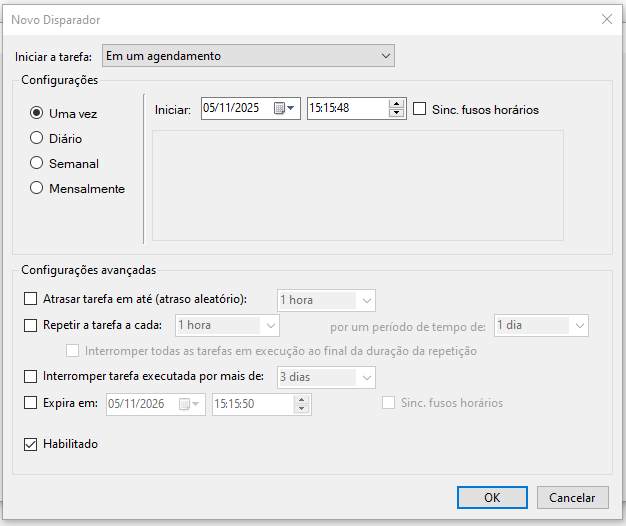Enable the Expira em checkbox
The height and width of the screenshot is (526, 626).
[30, 403]
